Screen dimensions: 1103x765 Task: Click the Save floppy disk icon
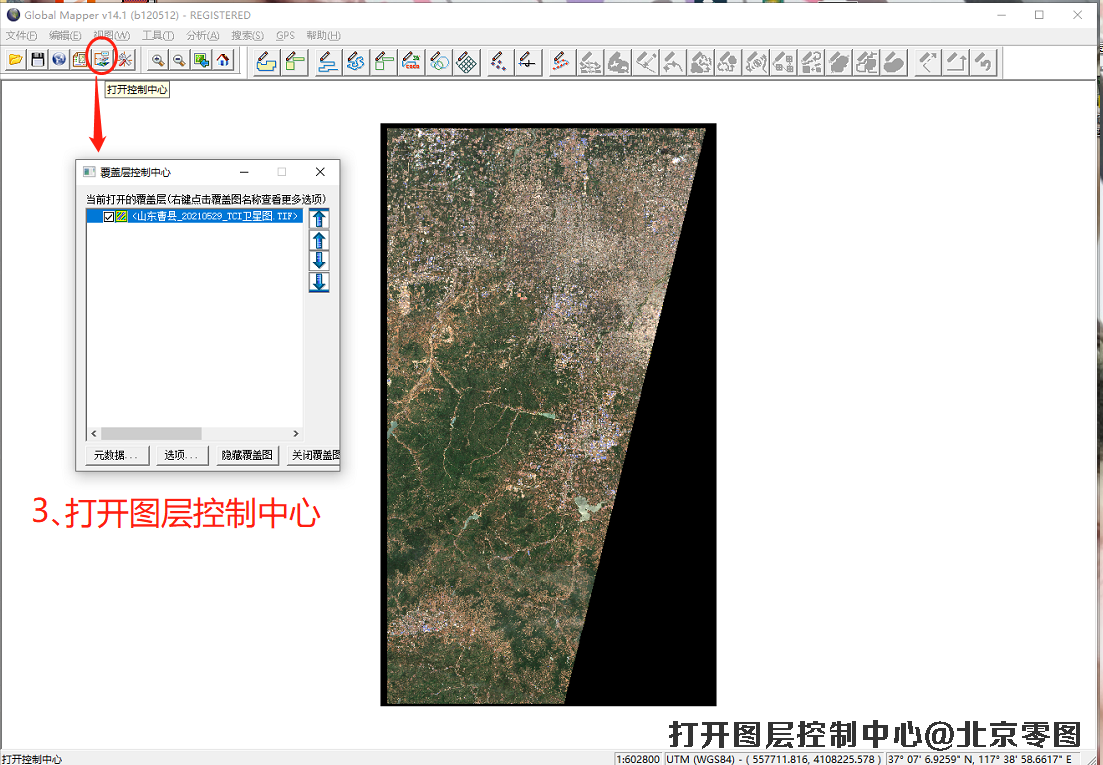(x=37, y=60)
